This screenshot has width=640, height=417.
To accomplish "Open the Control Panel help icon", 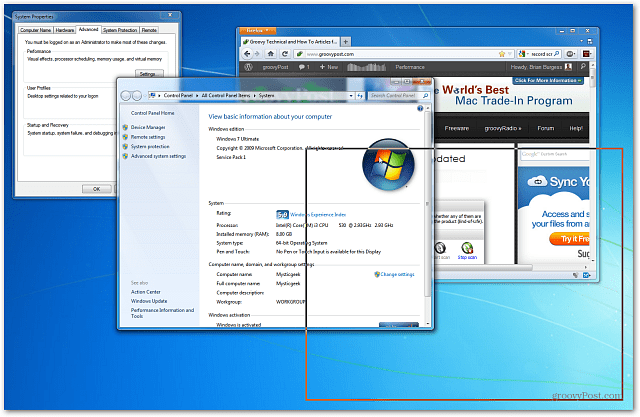I will pos(420,108).
